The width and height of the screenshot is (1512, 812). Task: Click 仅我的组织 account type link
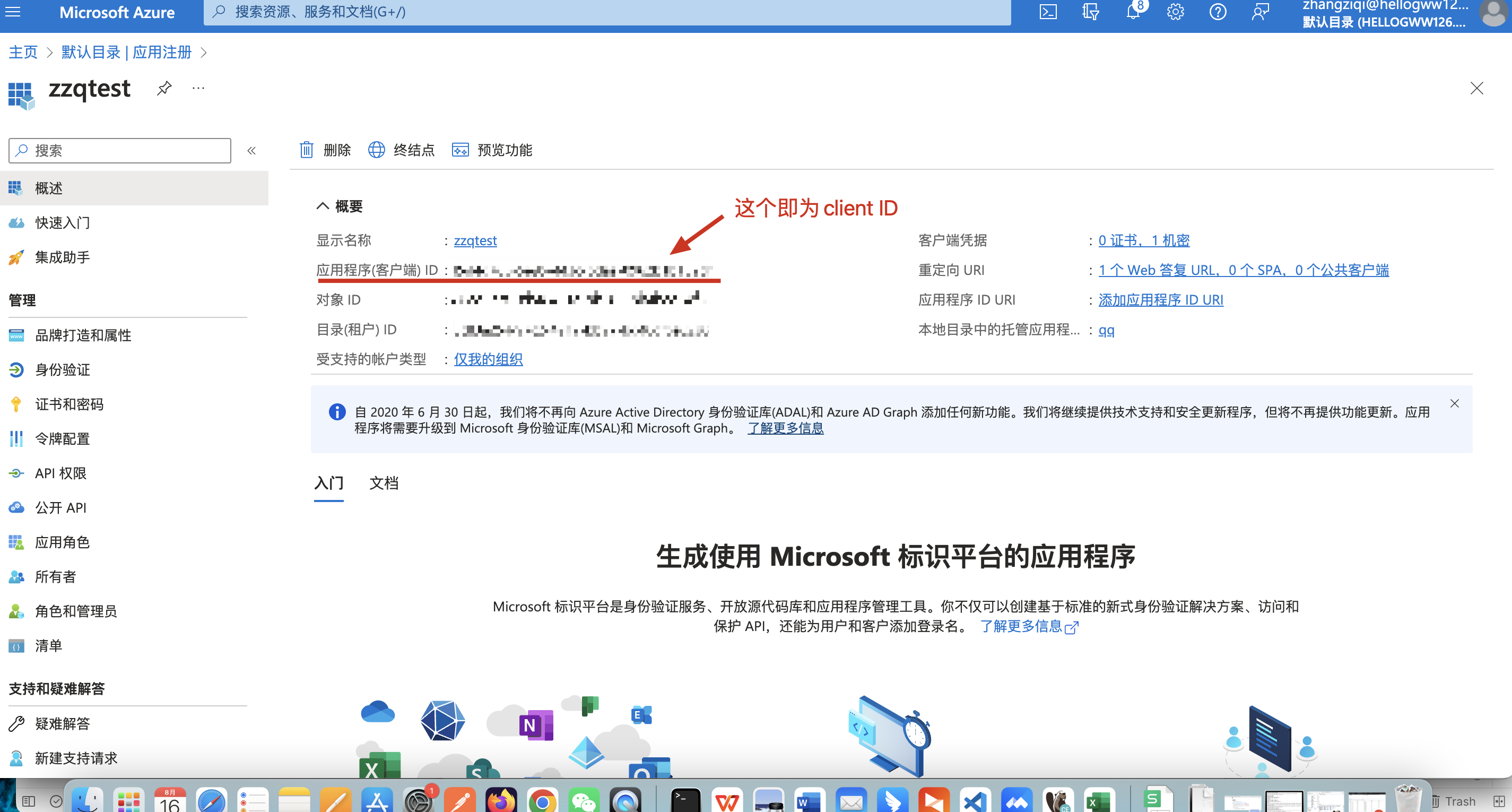tap(488, 359)
